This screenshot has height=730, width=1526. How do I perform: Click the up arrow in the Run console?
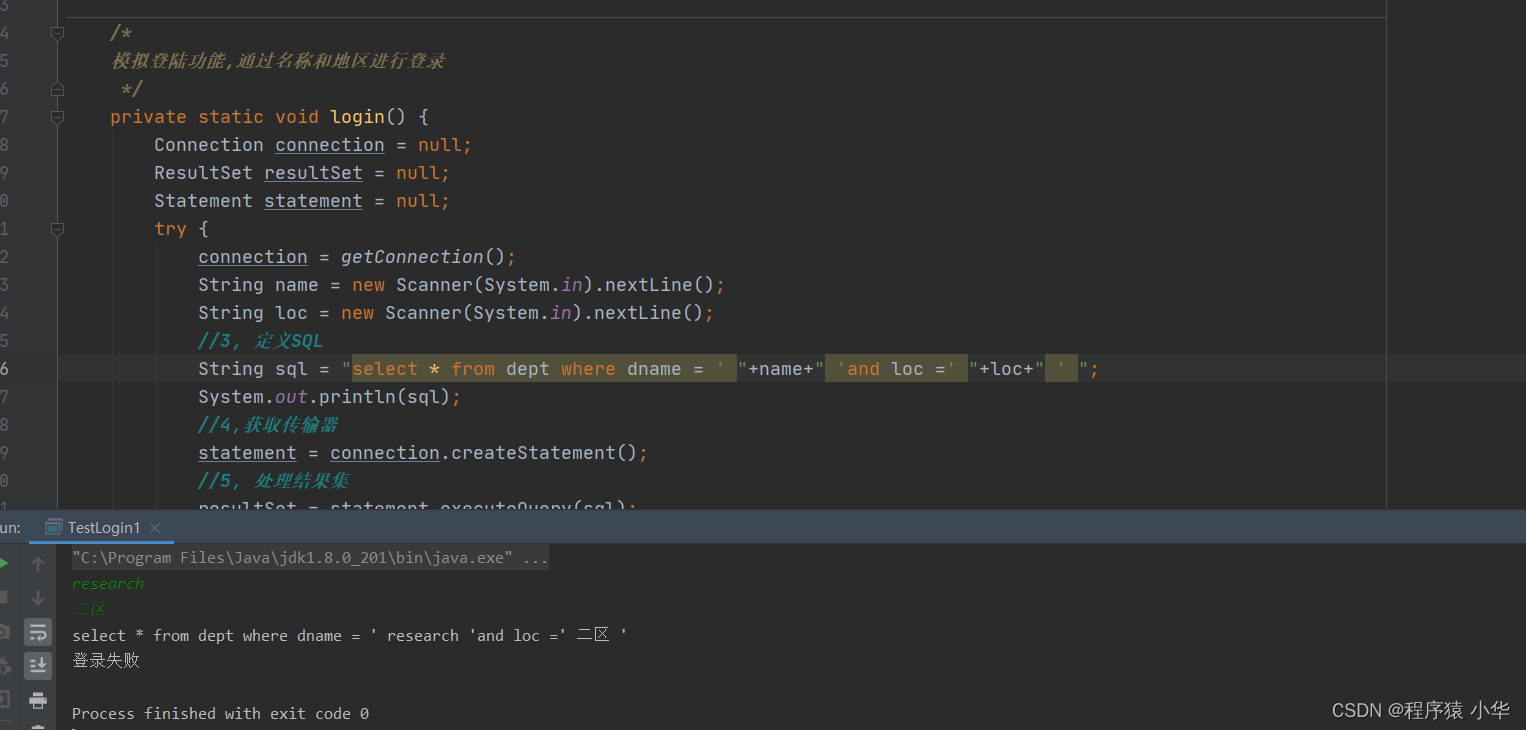pyautogui.click(x=38, y=564)
